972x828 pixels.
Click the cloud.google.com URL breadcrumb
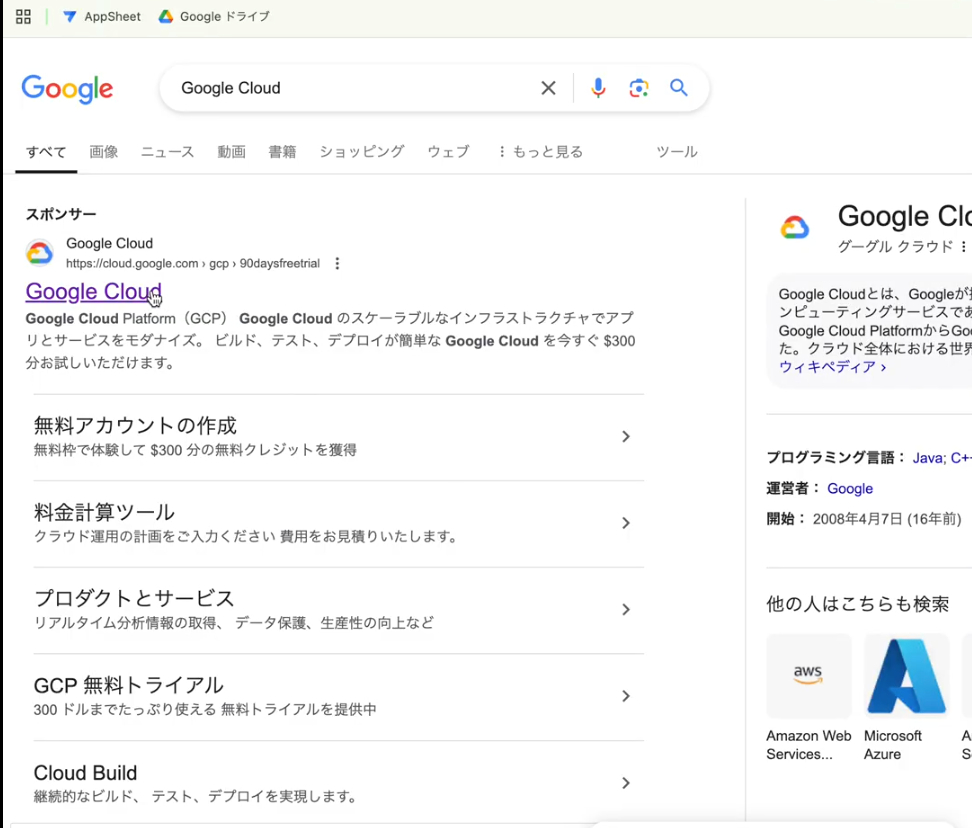click(193, 263)
